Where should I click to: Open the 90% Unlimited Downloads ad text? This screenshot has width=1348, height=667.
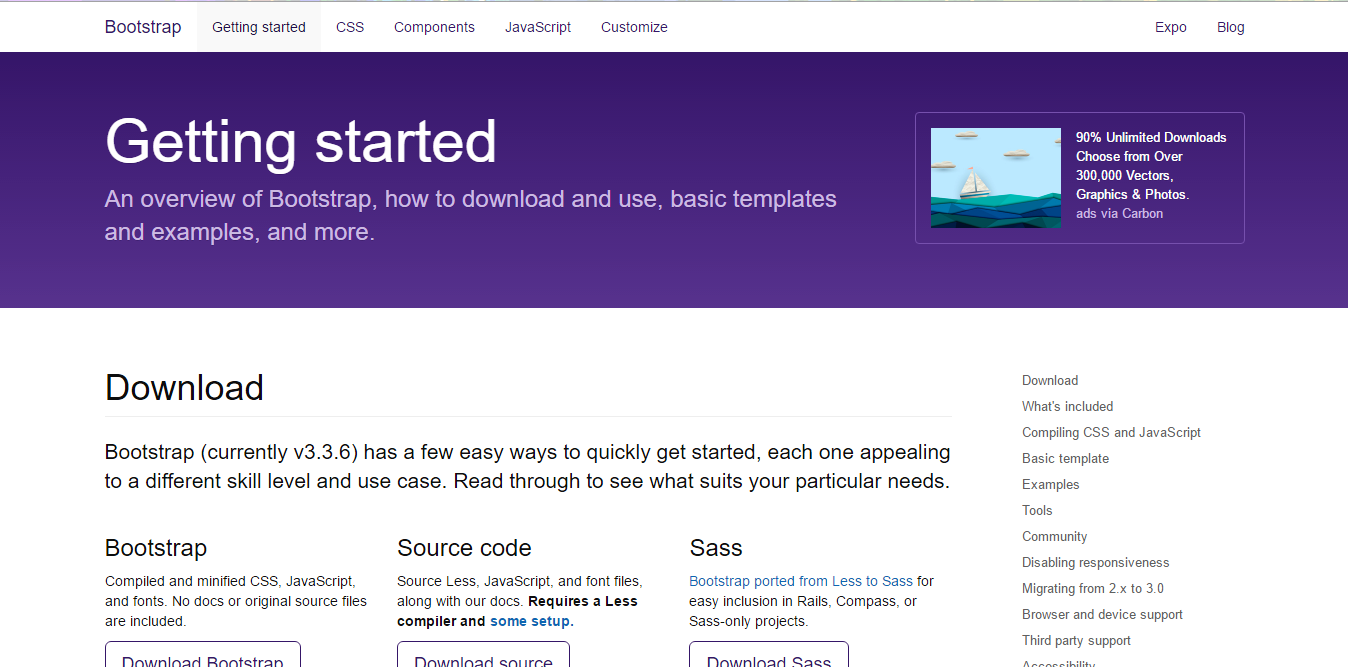click(x=1151, y=166)
